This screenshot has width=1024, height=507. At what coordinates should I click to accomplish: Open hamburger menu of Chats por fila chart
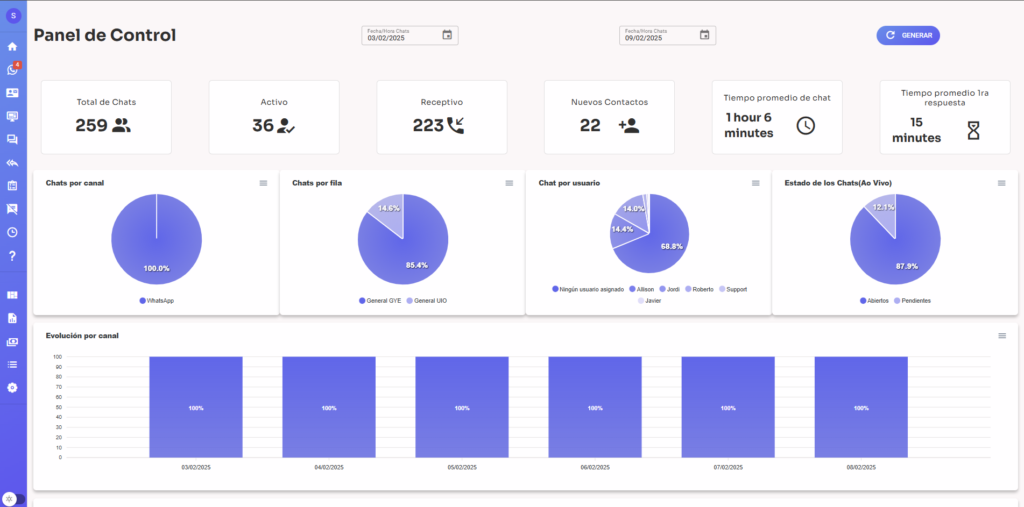[x=509, y=183]
